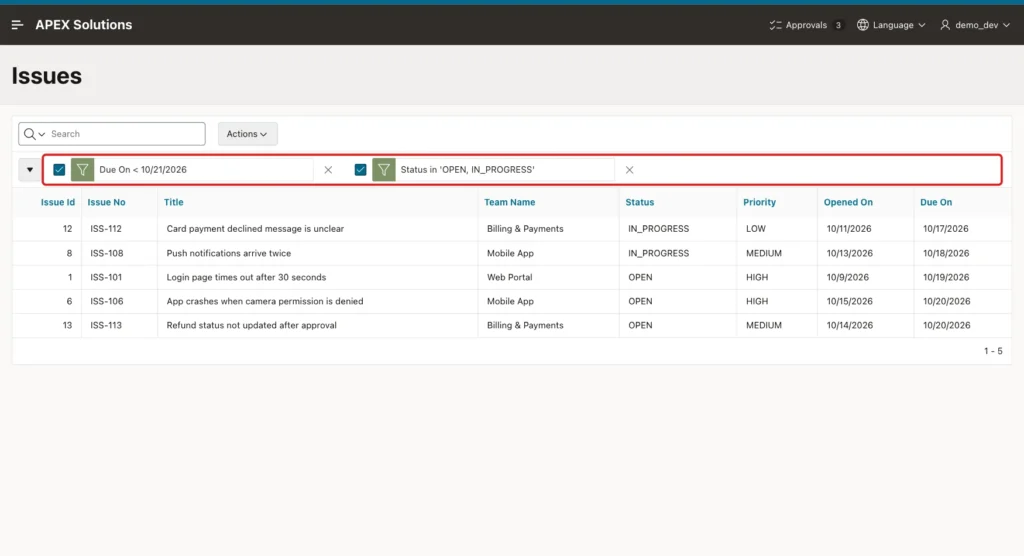Click Billing & Payments in ISS-112 row

tap(525, 229)
